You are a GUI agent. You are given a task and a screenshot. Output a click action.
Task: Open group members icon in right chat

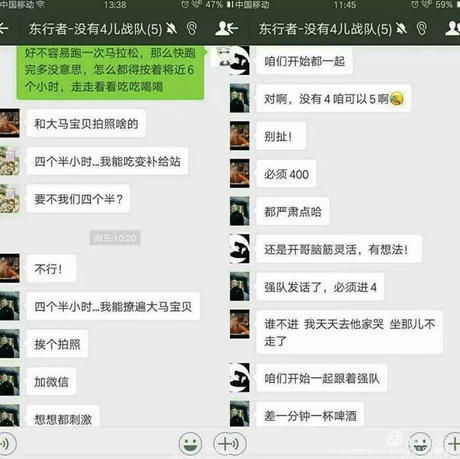pyautogui.click(x=453, y=29)
